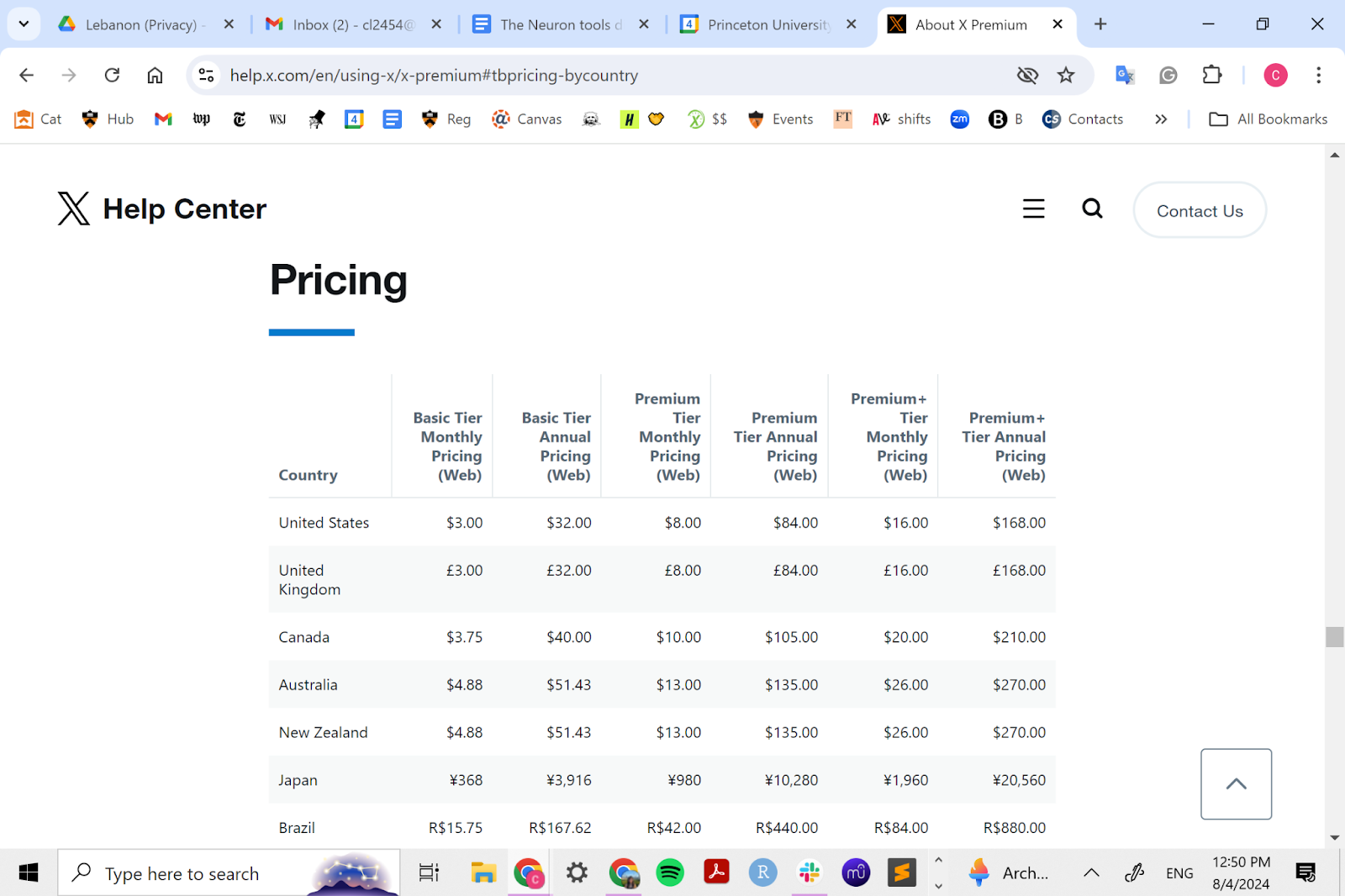Select the About X Premium tab
The height and width of the screenshot is (896, 1345).
(x=975, y=24)
